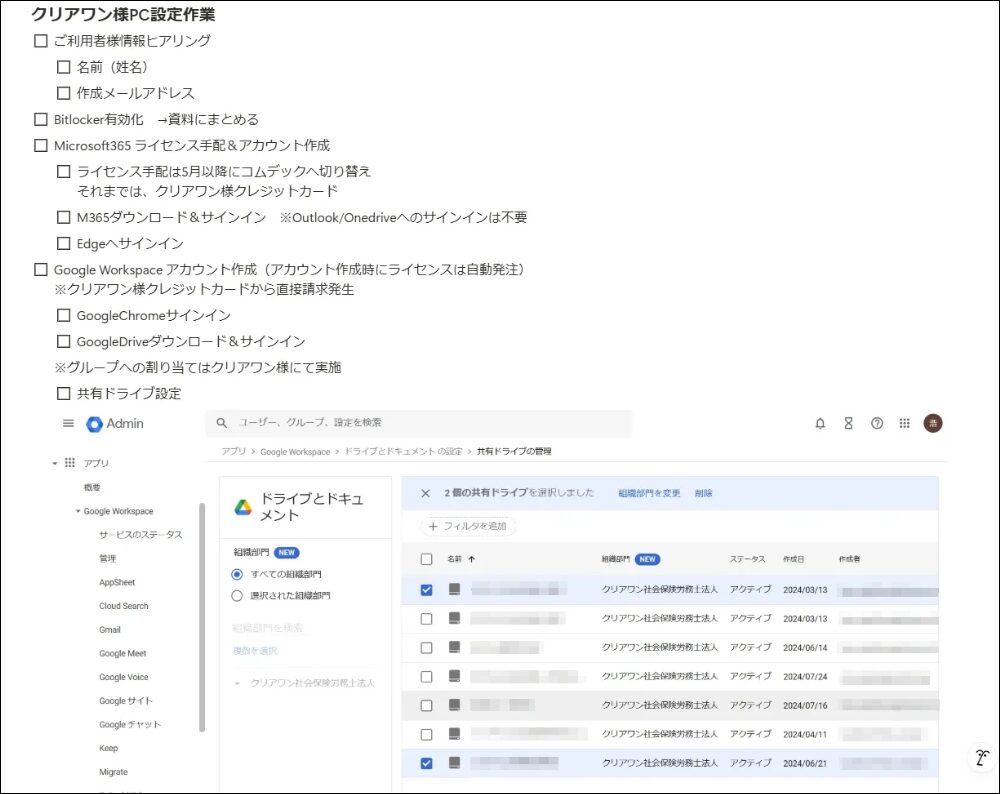The image size is (1000, 794).
Task: Click 組織部門を検索 field
Action: point(268,628)
